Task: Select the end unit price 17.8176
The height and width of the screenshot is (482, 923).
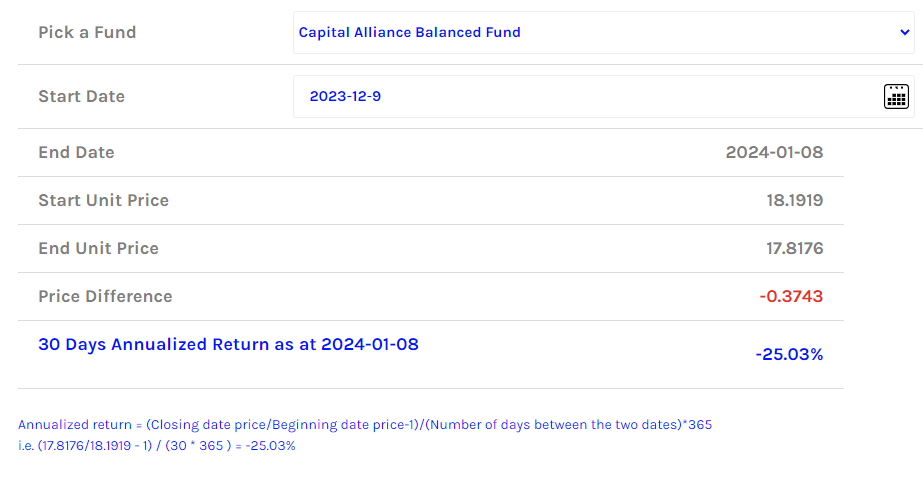Action: pos(795,248)
